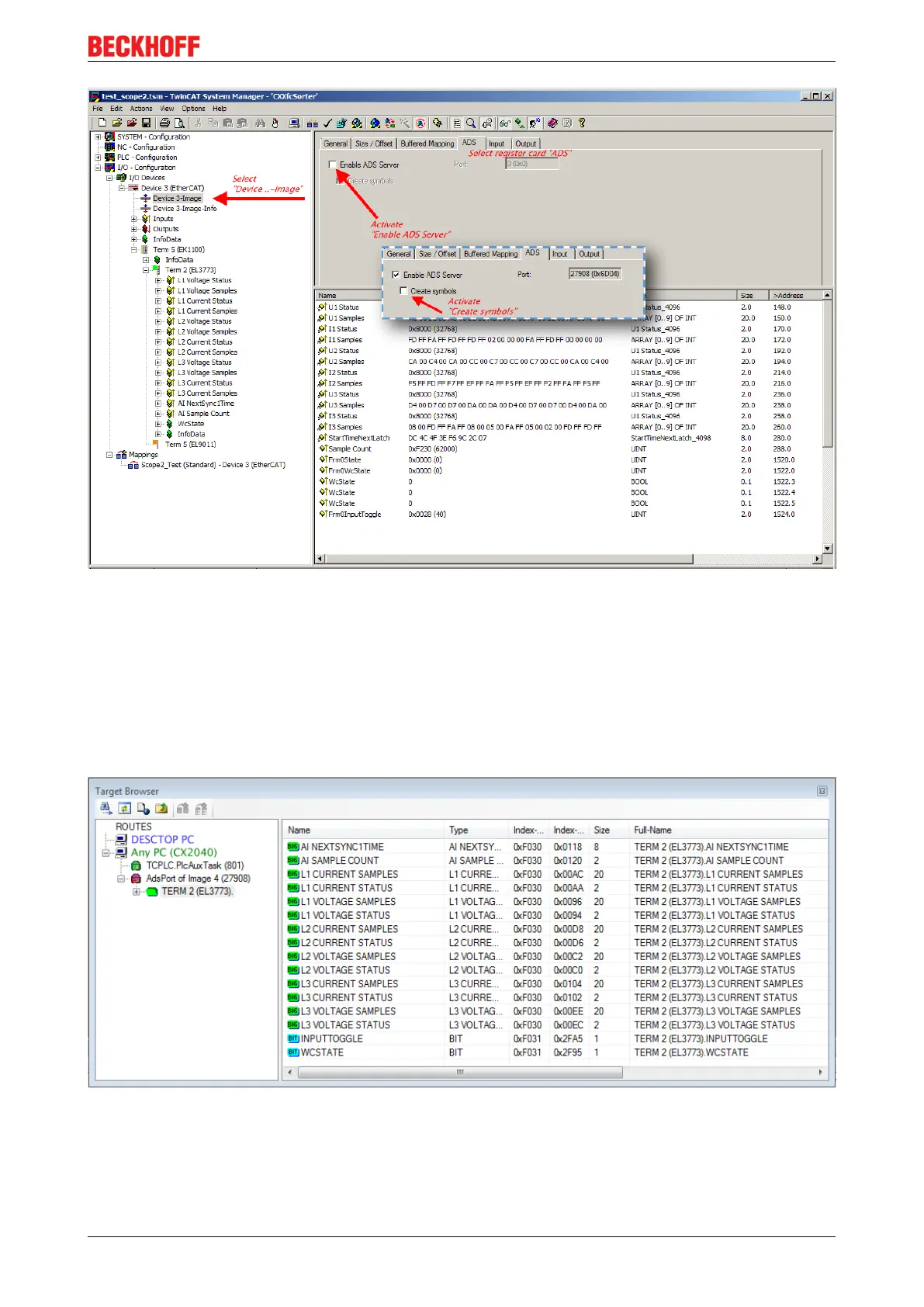Open the Actions menu
This screenshot has height=1307, width=924.
pos(141,109)
